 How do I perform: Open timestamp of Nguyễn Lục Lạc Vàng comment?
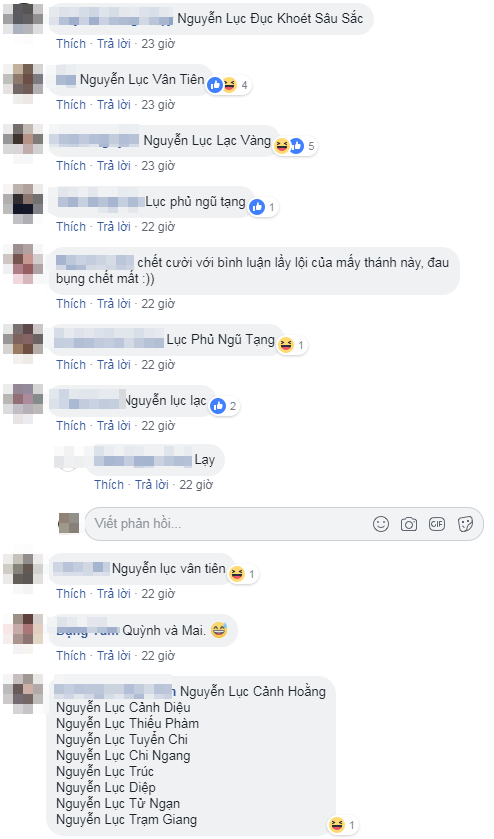pyautogui.click(x=158, y=166)
